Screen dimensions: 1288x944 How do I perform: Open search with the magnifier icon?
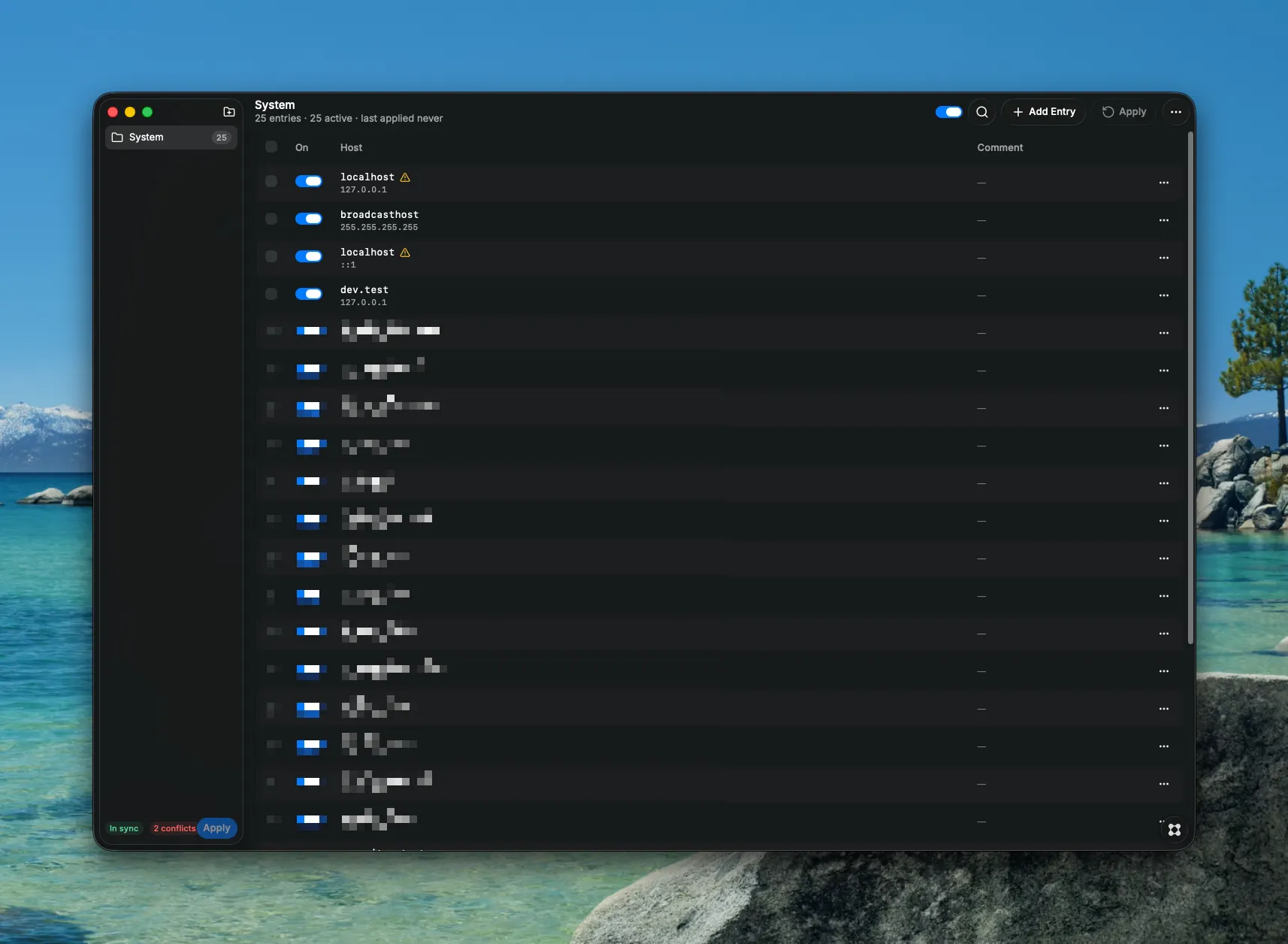pos(982,112)
